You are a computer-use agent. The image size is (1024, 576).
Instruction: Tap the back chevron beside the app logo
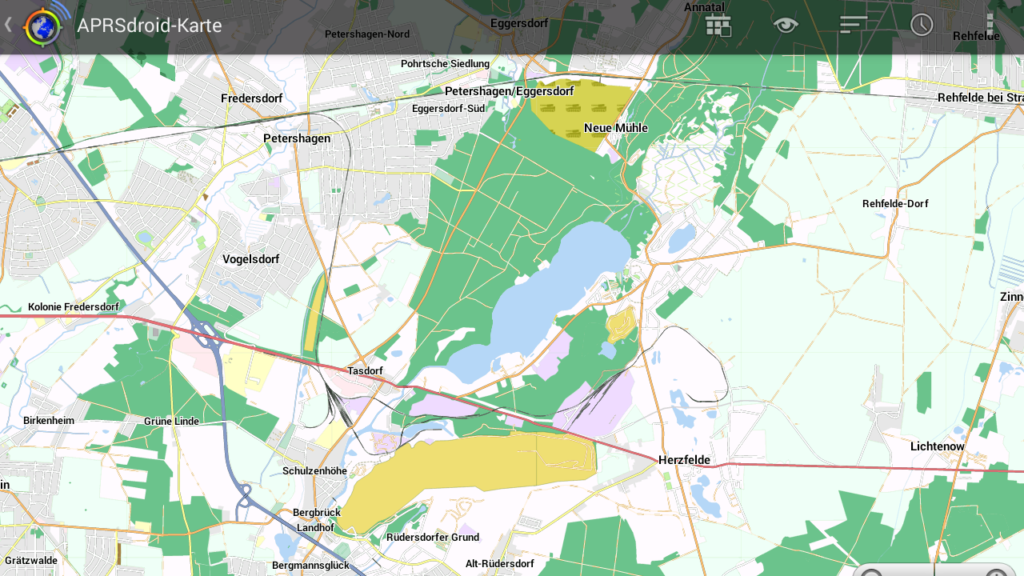coord(8,25)
